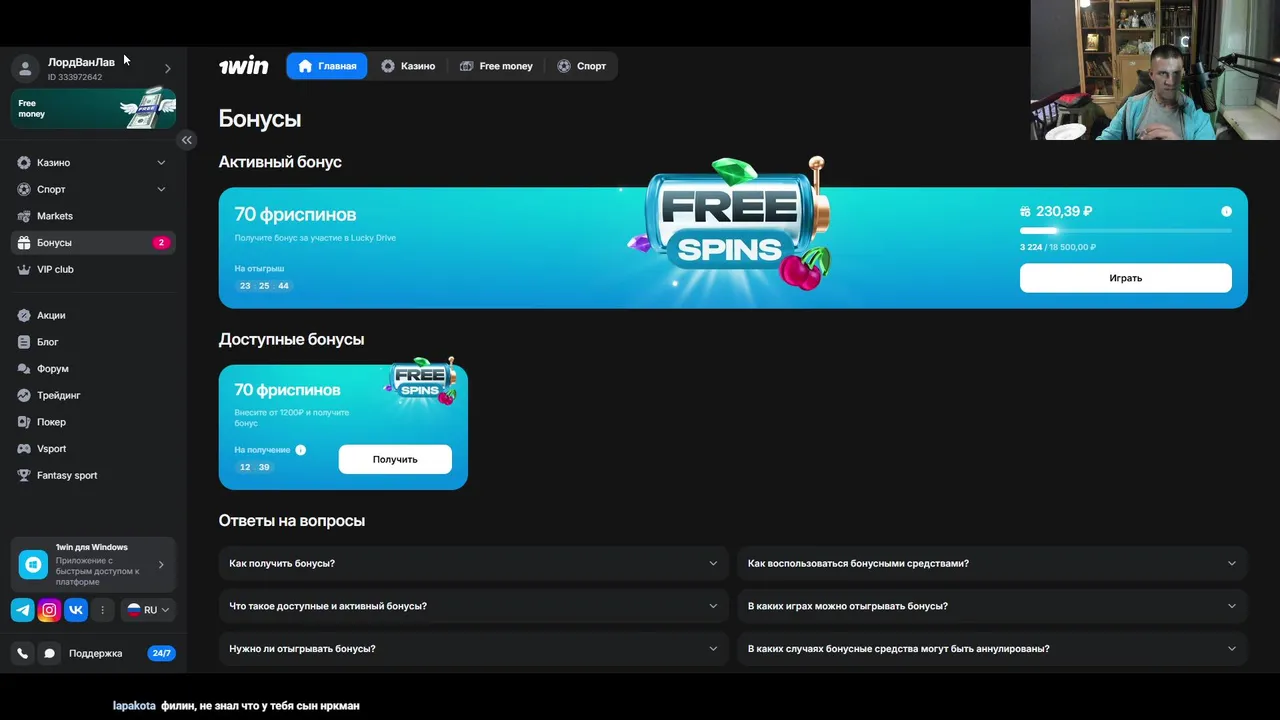This screenshot has width=1280, height=720.
Task: Expand Как воспользоваться бонусными средствами?
Action: 992,563
